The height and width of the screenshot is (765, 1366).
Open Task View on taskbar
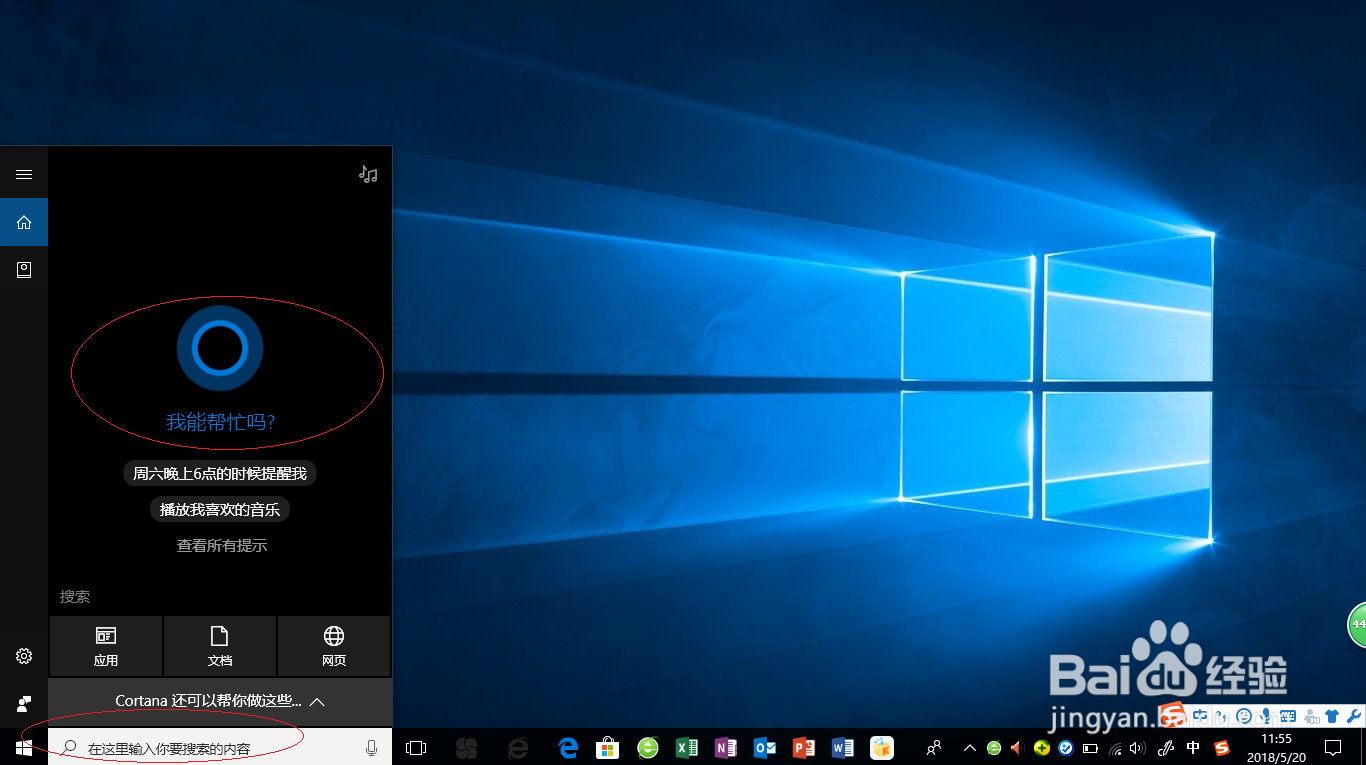[x=416, y=748]
